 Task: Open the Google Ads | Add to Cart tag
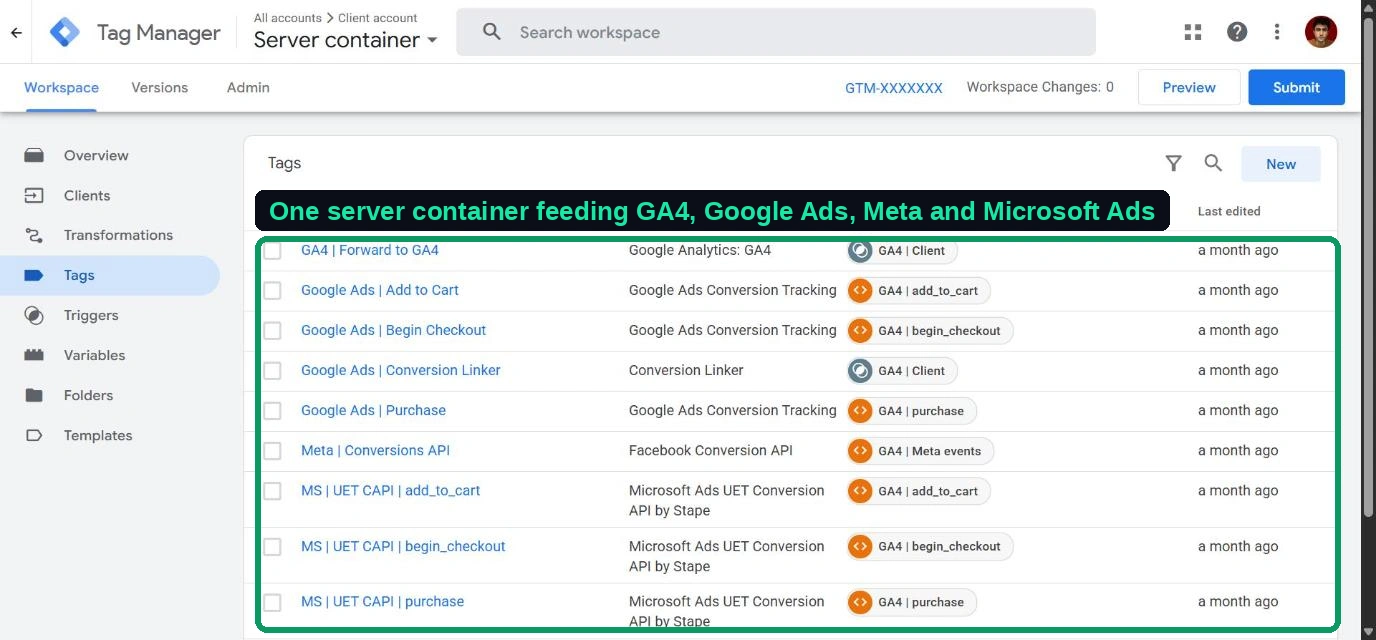pos(380,290)
